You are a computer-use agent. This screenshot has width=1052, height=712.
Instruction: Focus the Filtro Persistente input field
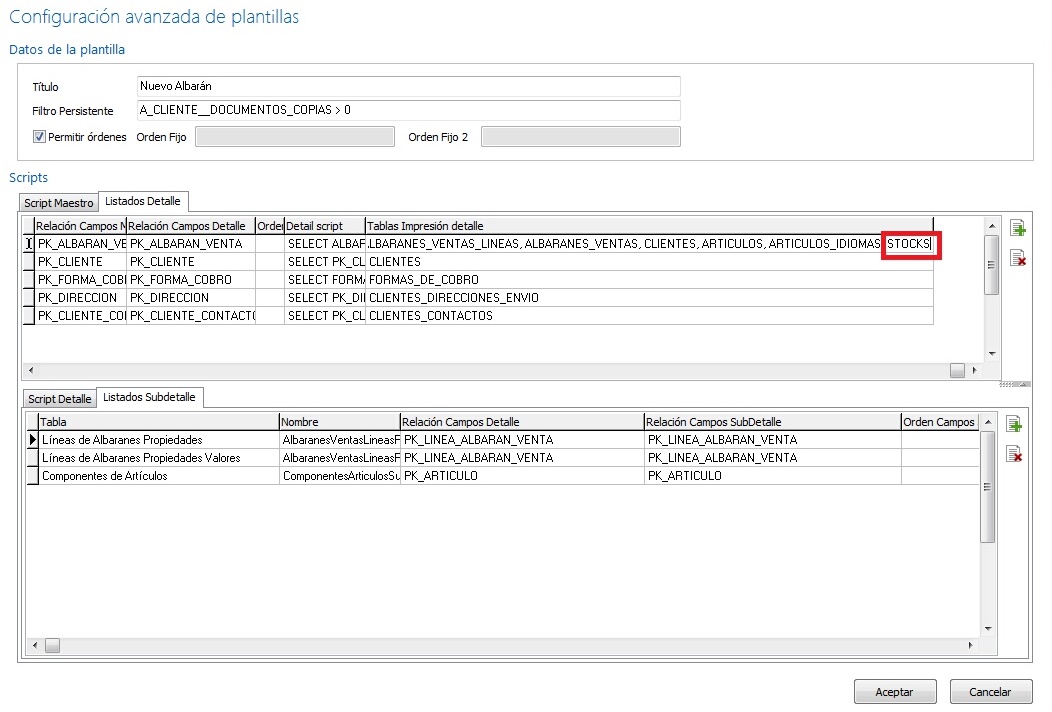coord(408,110)
